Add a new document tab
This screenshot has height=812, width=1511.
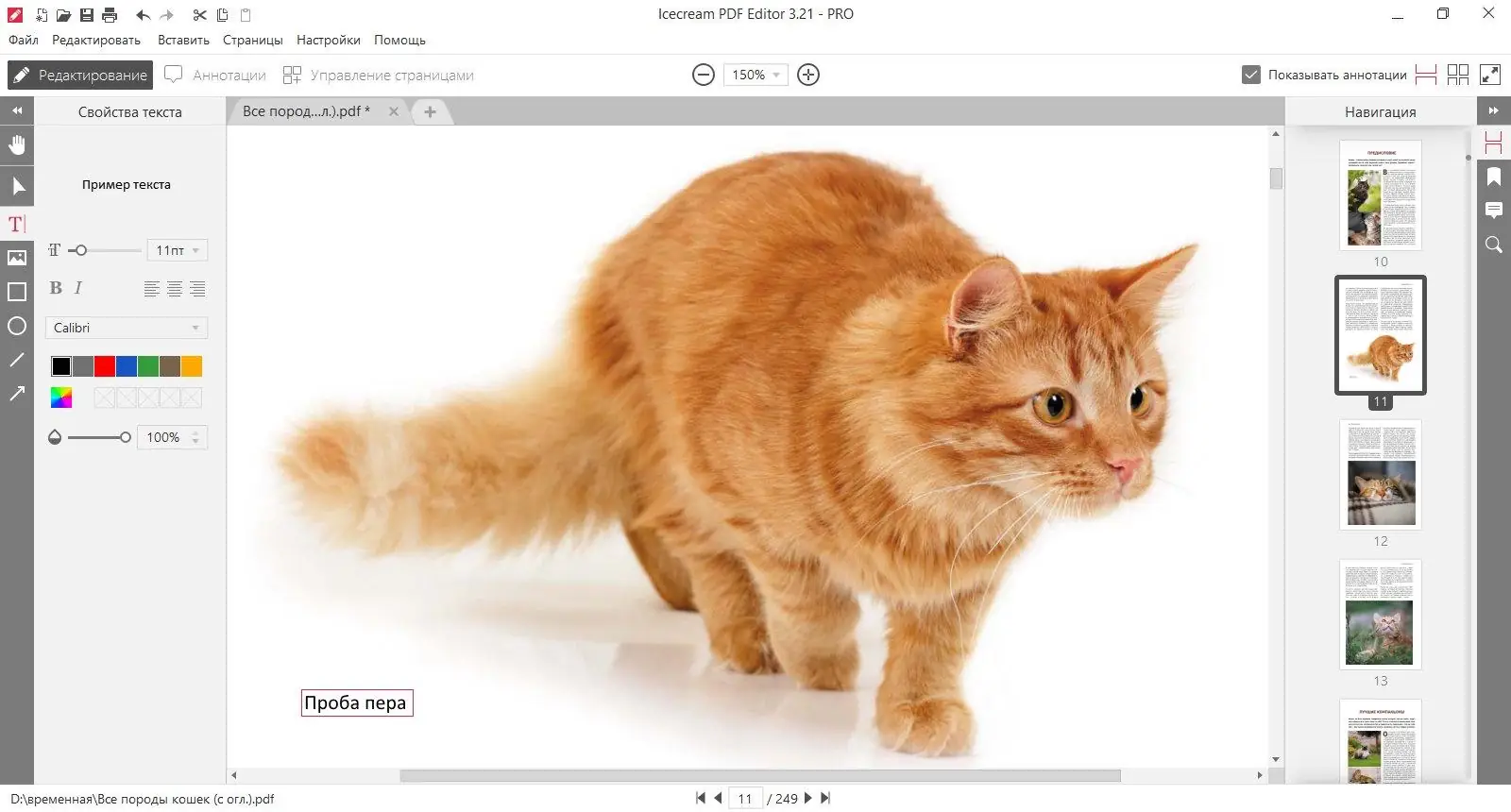point(430,111)
